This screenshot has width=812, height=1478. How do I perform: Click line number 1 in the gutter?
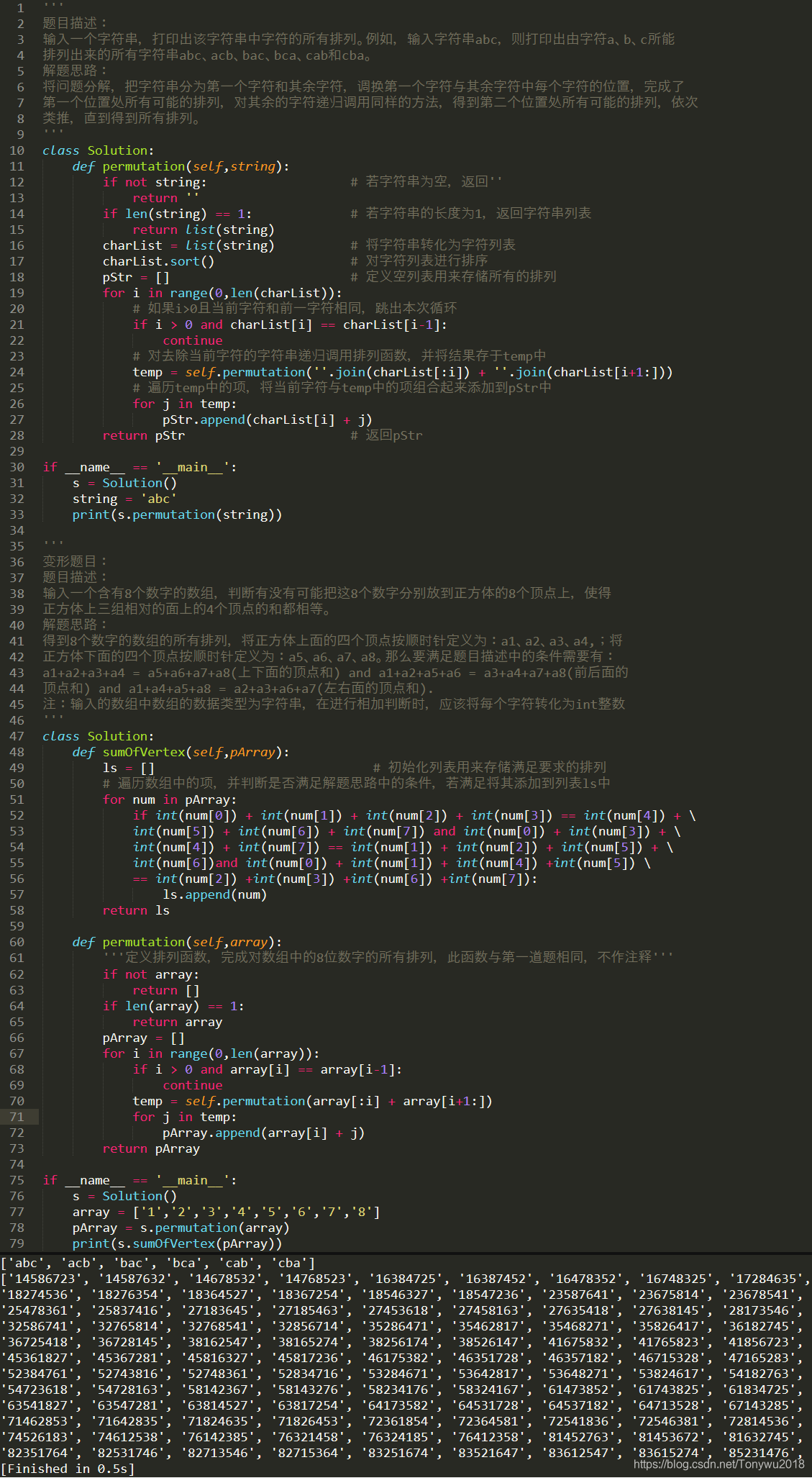(x=20, y=8)
